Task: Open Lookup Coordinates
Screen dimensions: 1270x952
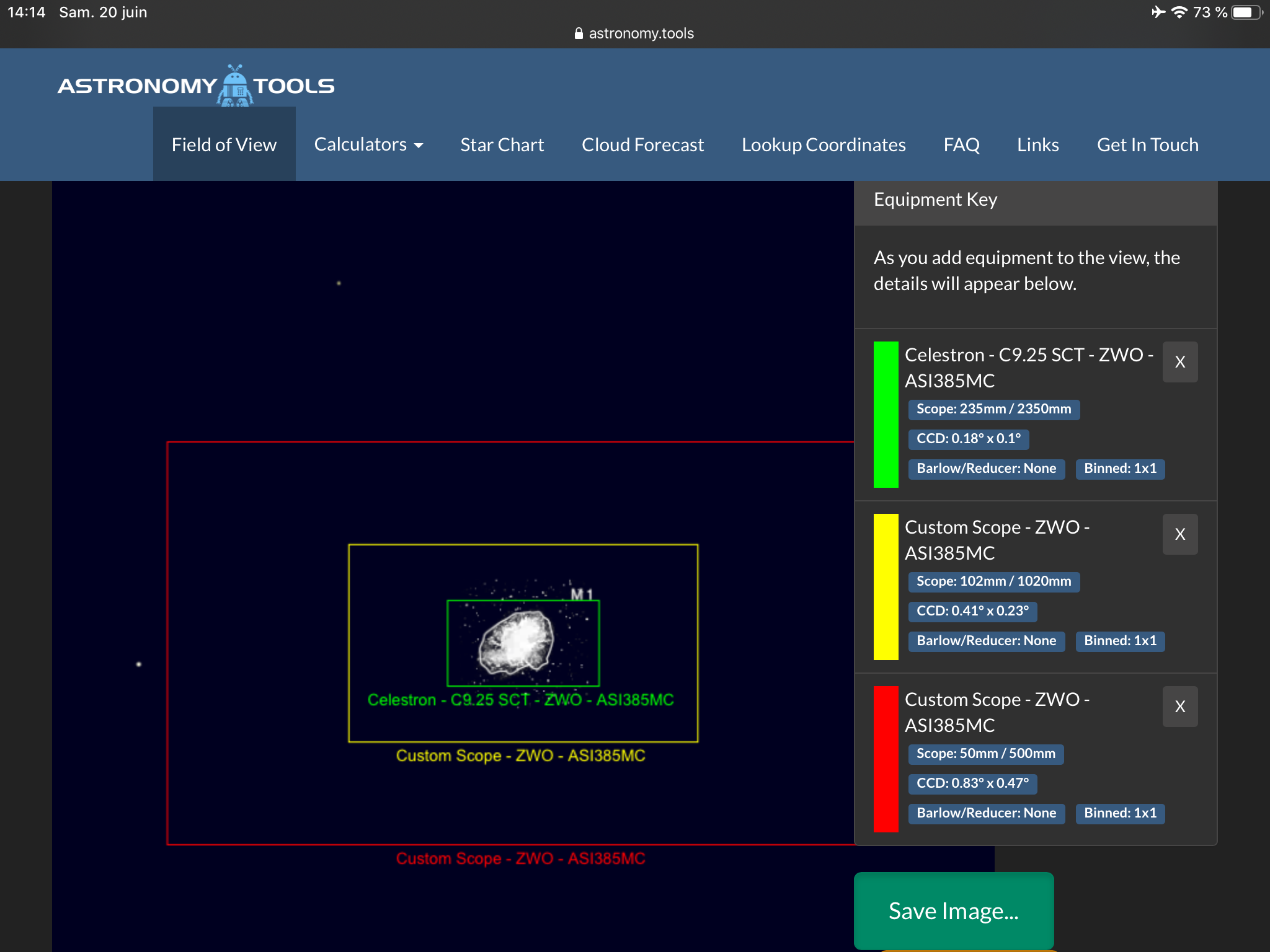Action: 824,144
